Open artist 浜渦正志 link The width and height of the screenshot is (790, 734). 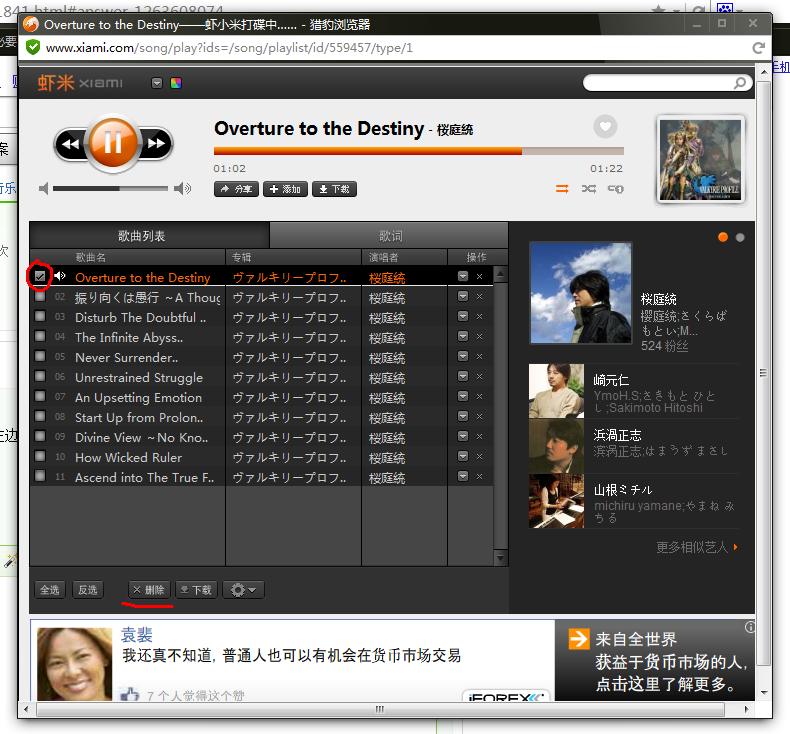coord(617,435)
